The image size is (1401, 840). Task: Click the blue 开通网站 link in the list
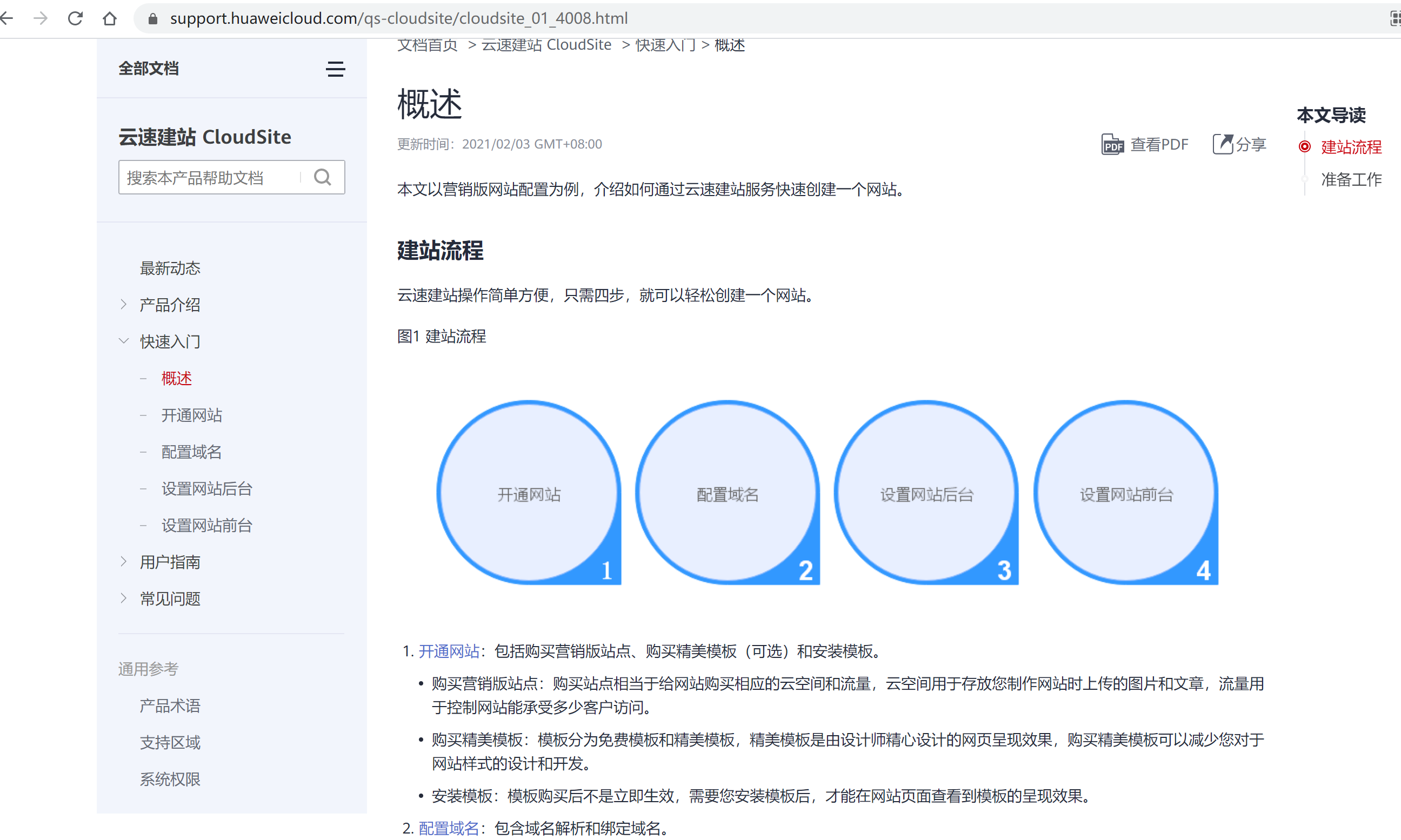click(449, 651)
